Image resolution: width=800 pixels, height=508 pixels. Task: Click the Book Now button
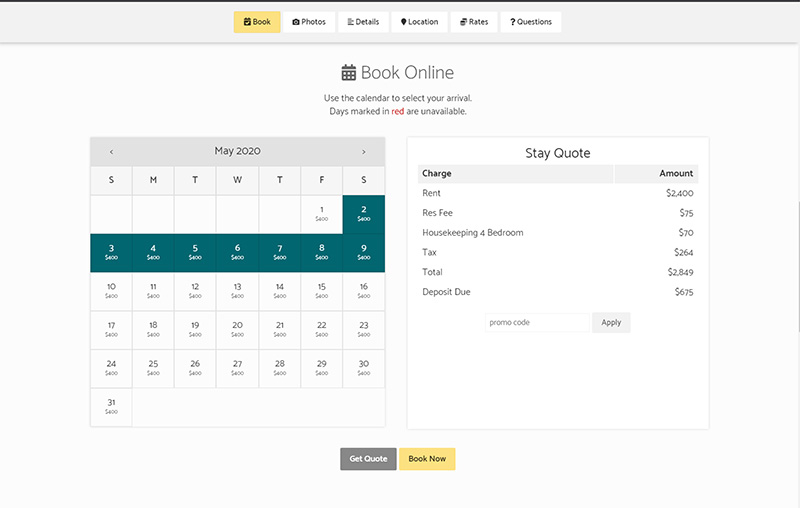(x=427, y=459)
